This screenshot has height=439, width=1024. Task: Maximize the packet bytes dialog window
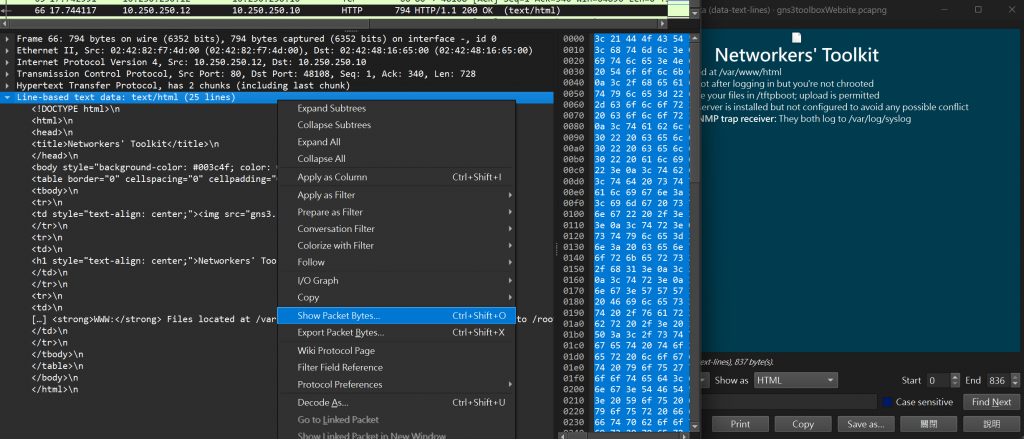978,10
